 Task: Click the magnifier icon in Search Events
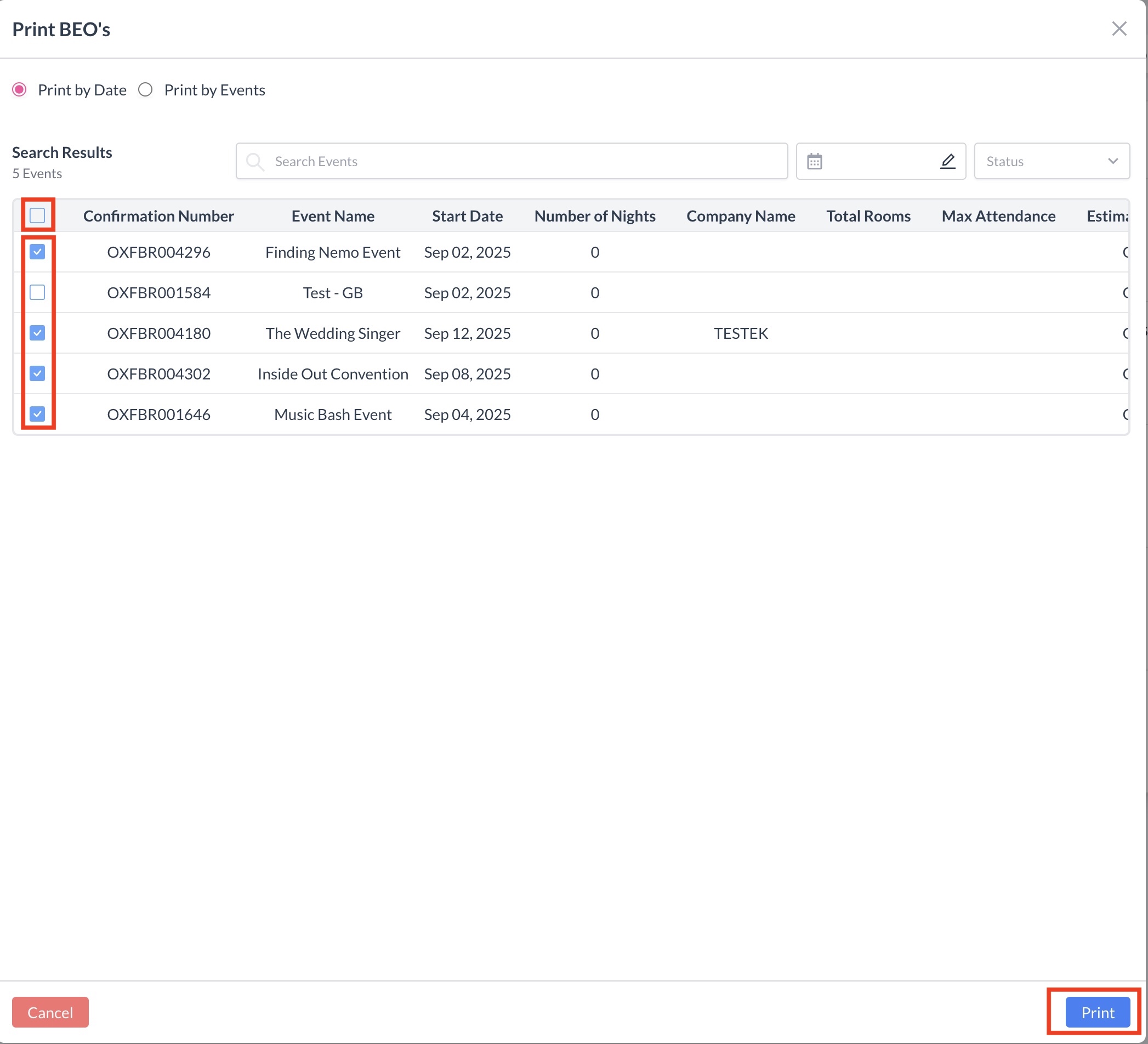254,161
